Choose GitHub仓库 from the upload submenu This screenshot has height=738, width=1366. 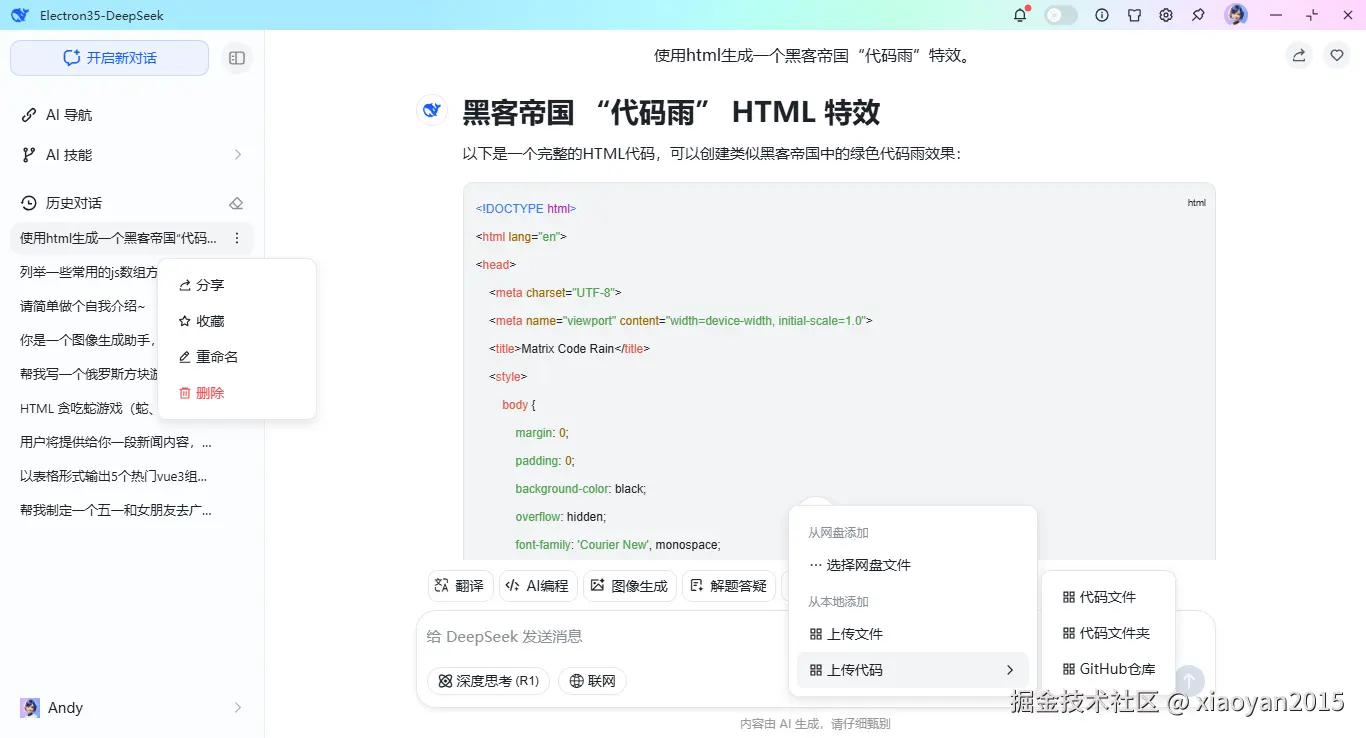point(1108,668)
